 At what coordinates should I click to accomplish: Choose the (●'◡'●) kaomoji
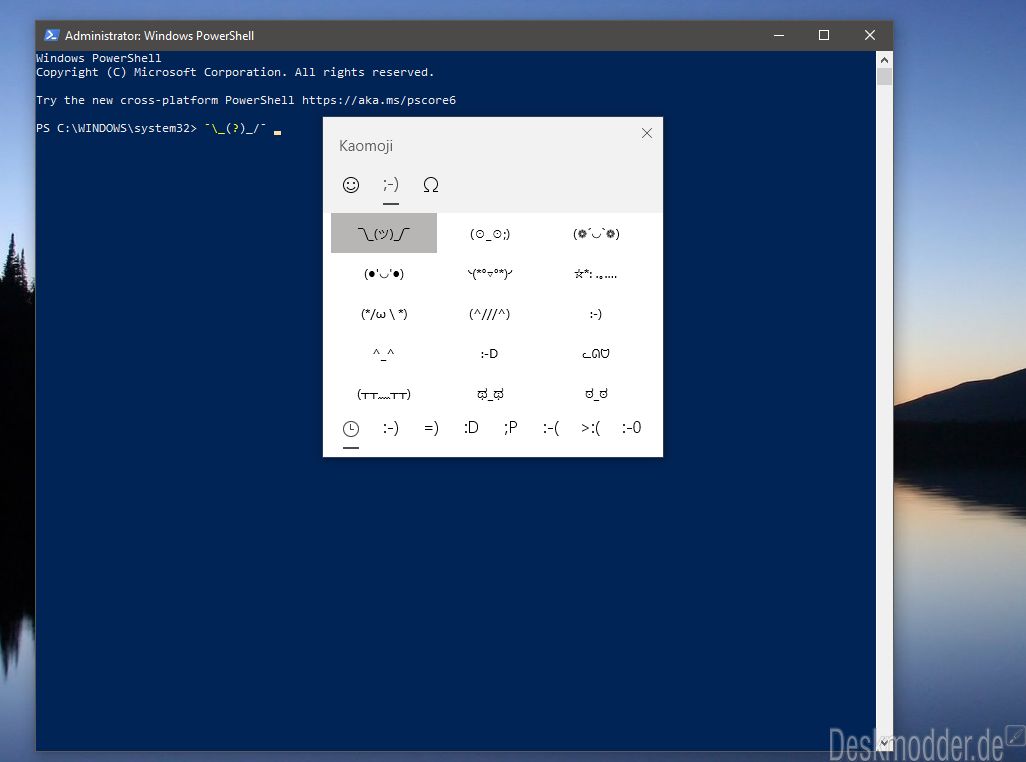384,273
